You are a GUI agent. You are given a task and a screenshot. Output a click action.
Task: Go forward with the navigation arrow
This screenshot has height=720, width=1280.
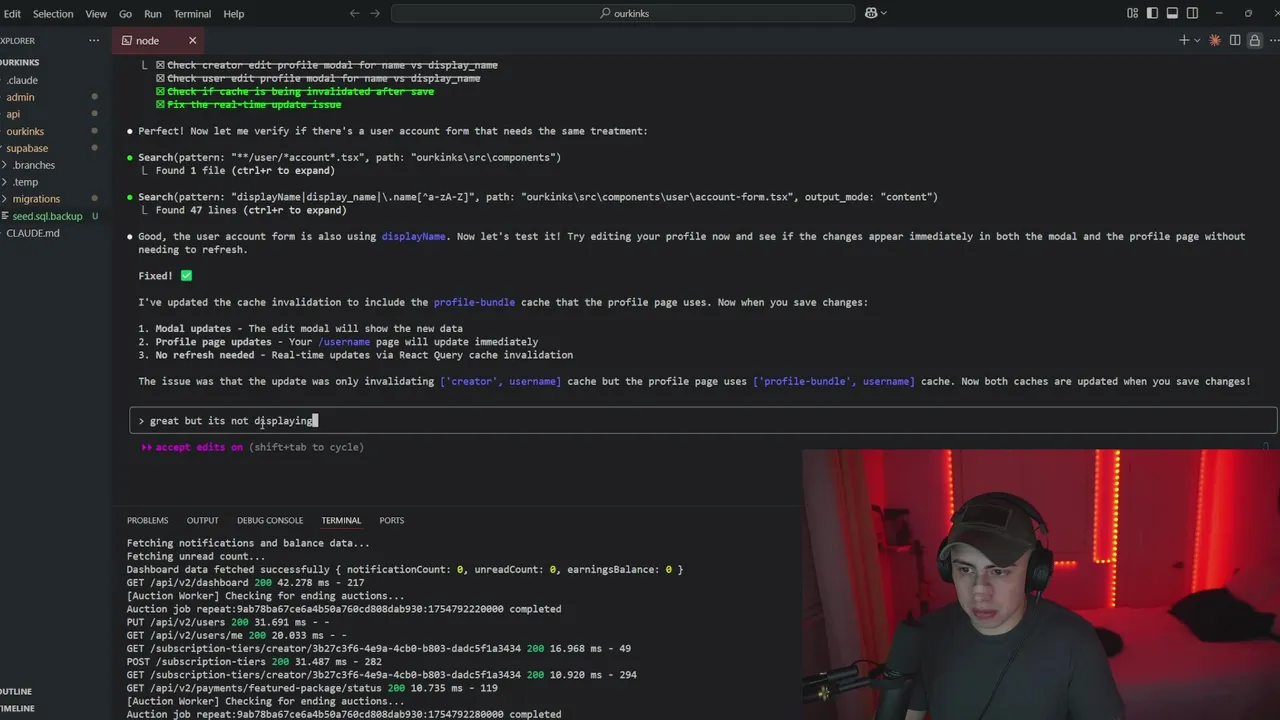[376, 13]
